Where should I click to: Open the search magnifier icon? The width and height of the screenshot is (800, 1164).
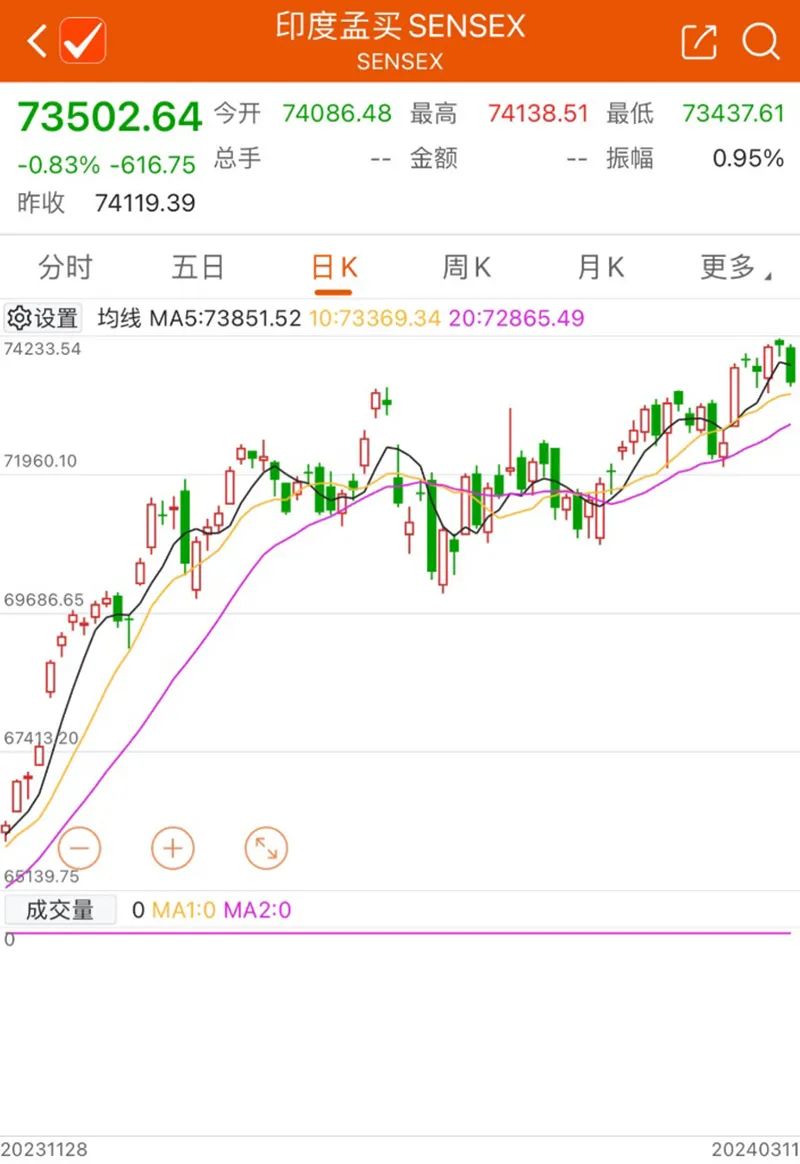[x=761, y=41]
